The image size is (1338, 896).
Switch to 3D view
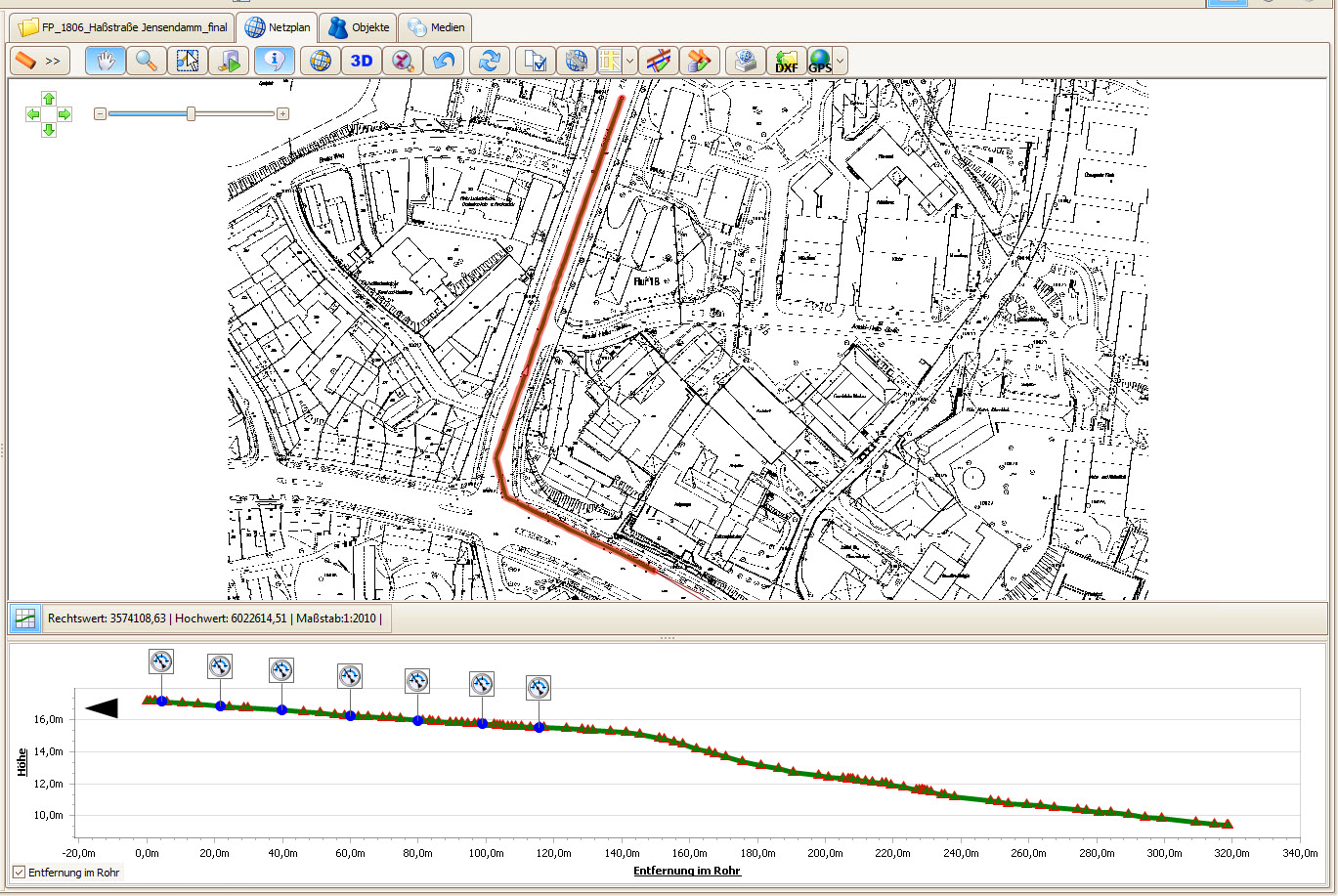[x=362, y=61]
